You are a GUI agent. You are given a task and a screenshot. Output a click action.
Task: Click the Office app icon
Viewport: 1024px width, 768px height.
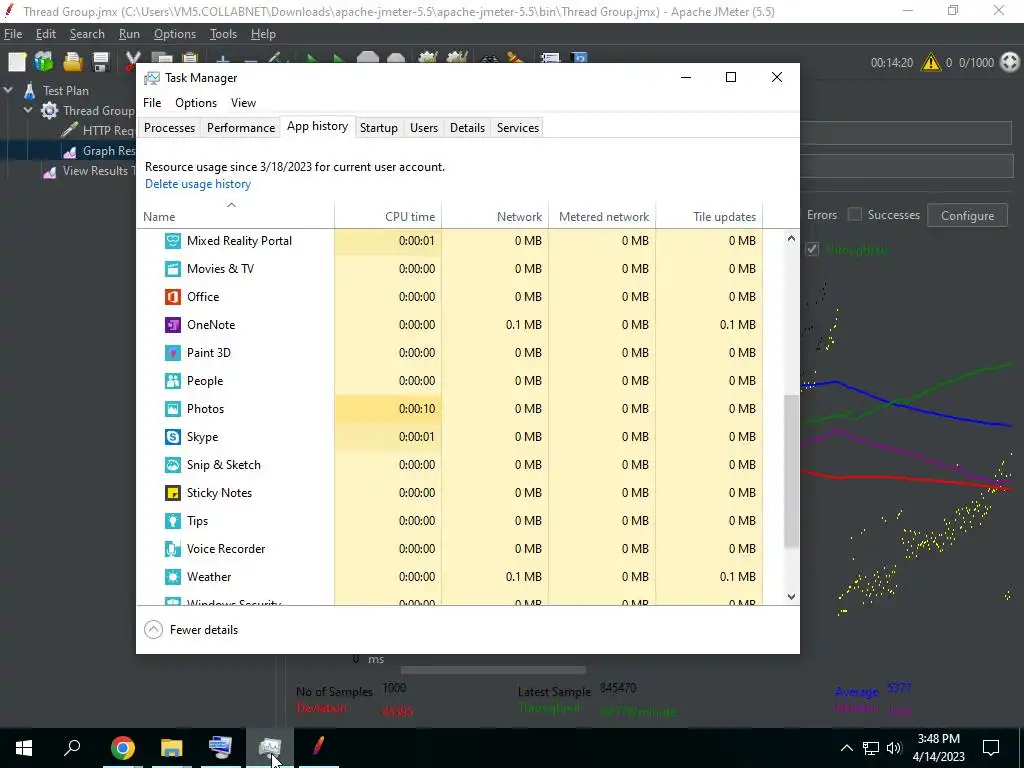tap(172, 296)
